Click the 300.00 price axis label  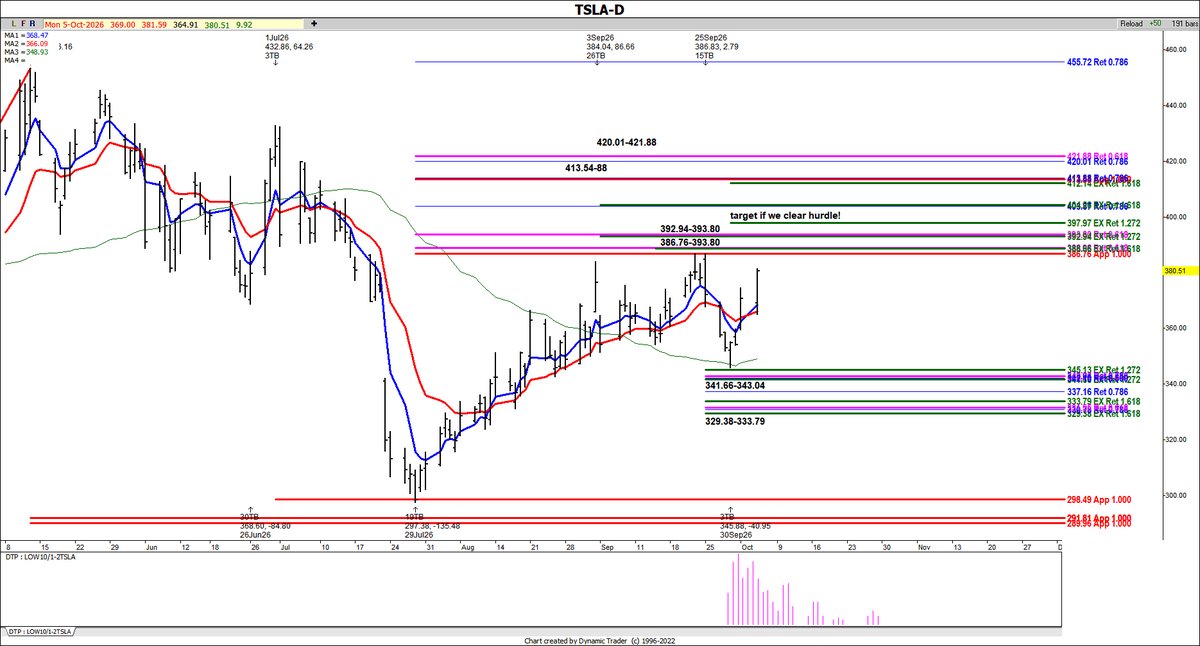coord(1174,496)
